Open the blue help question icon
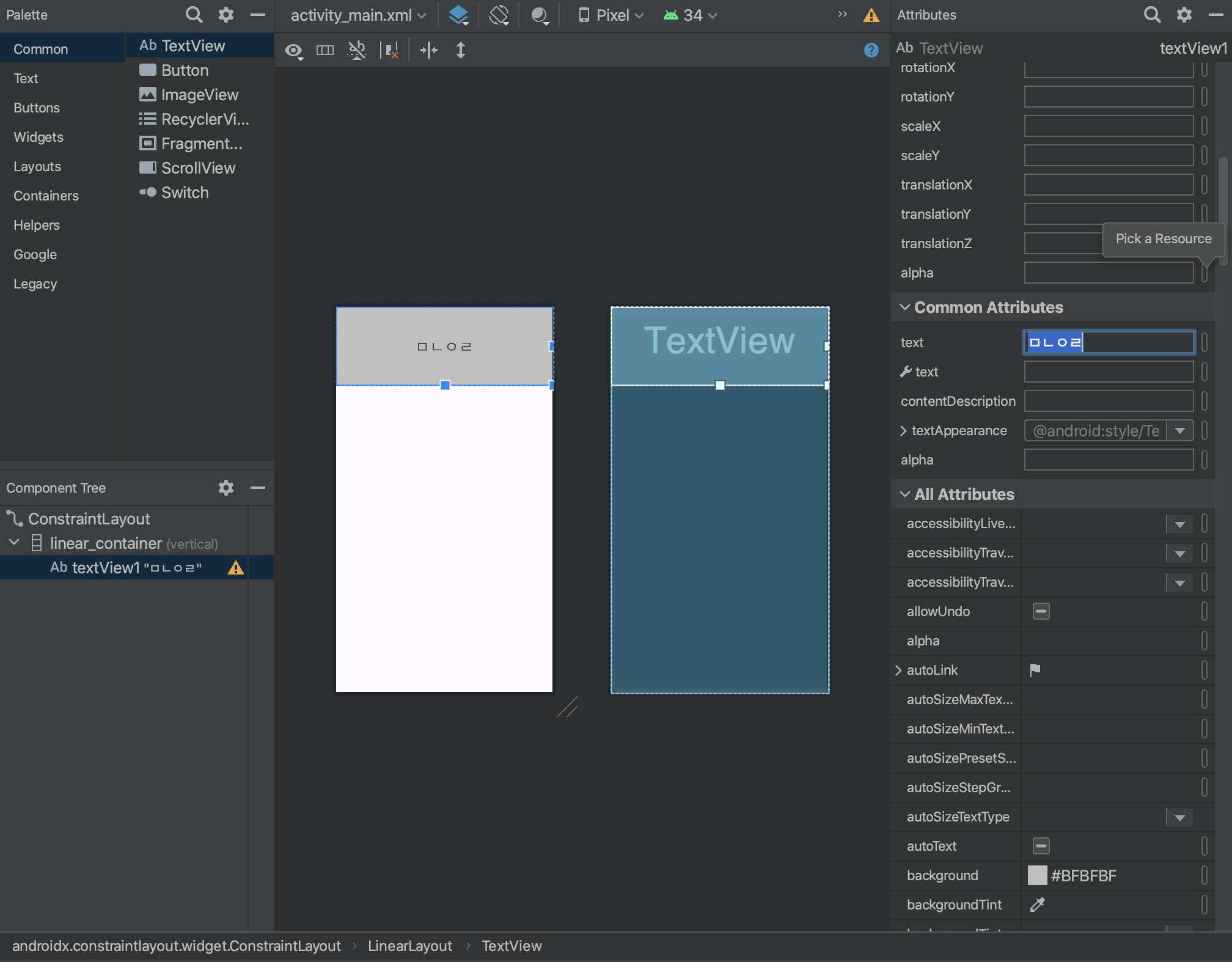1232x962 pixels. click(871, 50)
